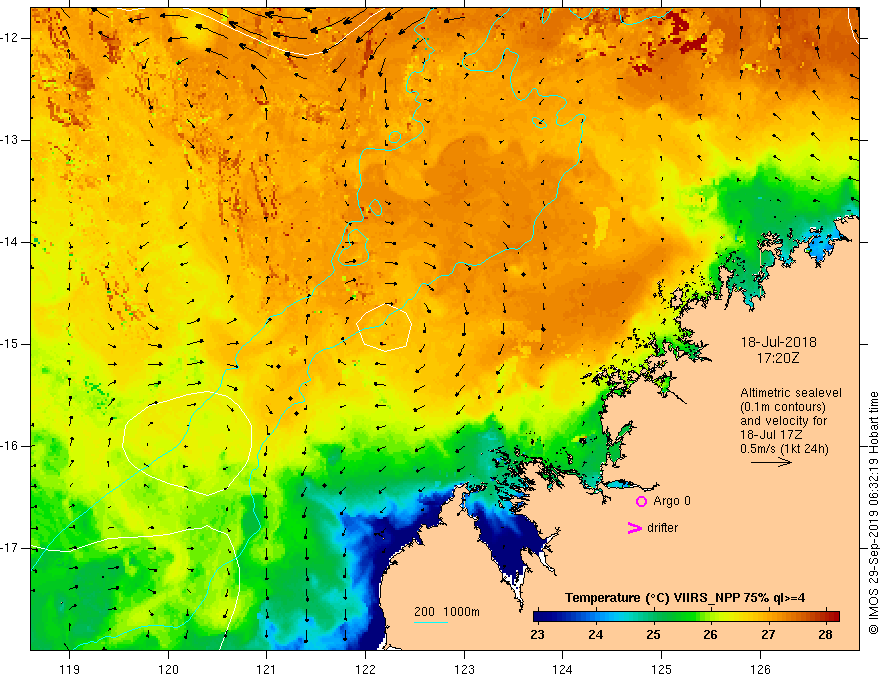The width and height of the screenshot is (880, 680).
Task: Click the magenta drifter arrowhead legend marker
Action: click(x=634, y=528)
